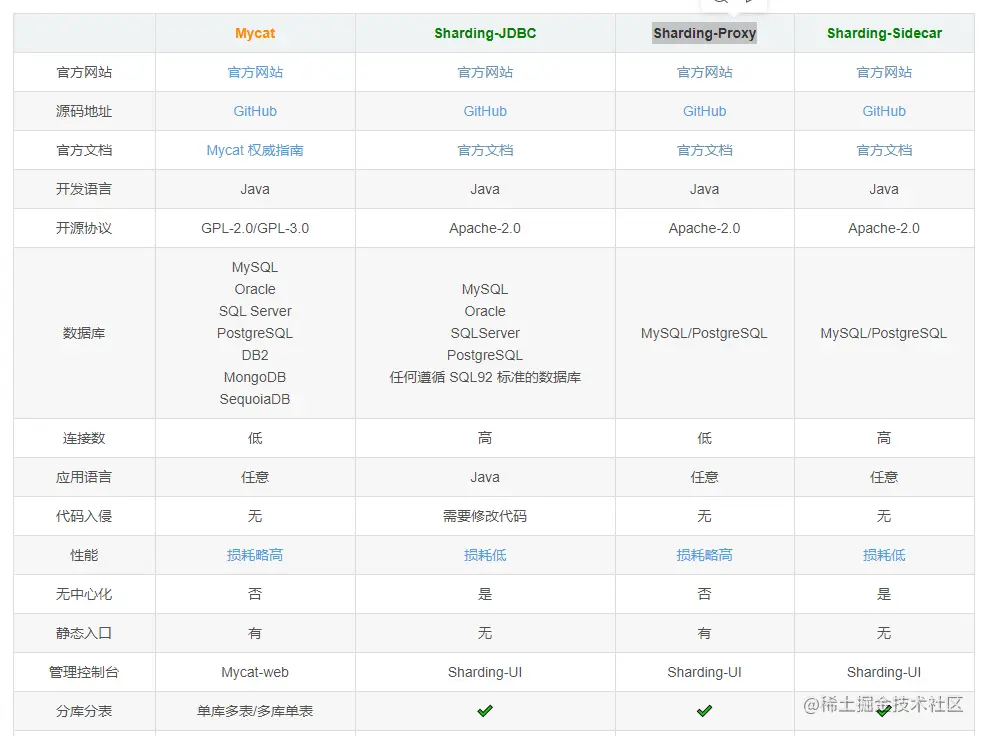Open the Sharding-Sidecar 官方文档 link
985x736 pixels.
[x=884, y=150]
